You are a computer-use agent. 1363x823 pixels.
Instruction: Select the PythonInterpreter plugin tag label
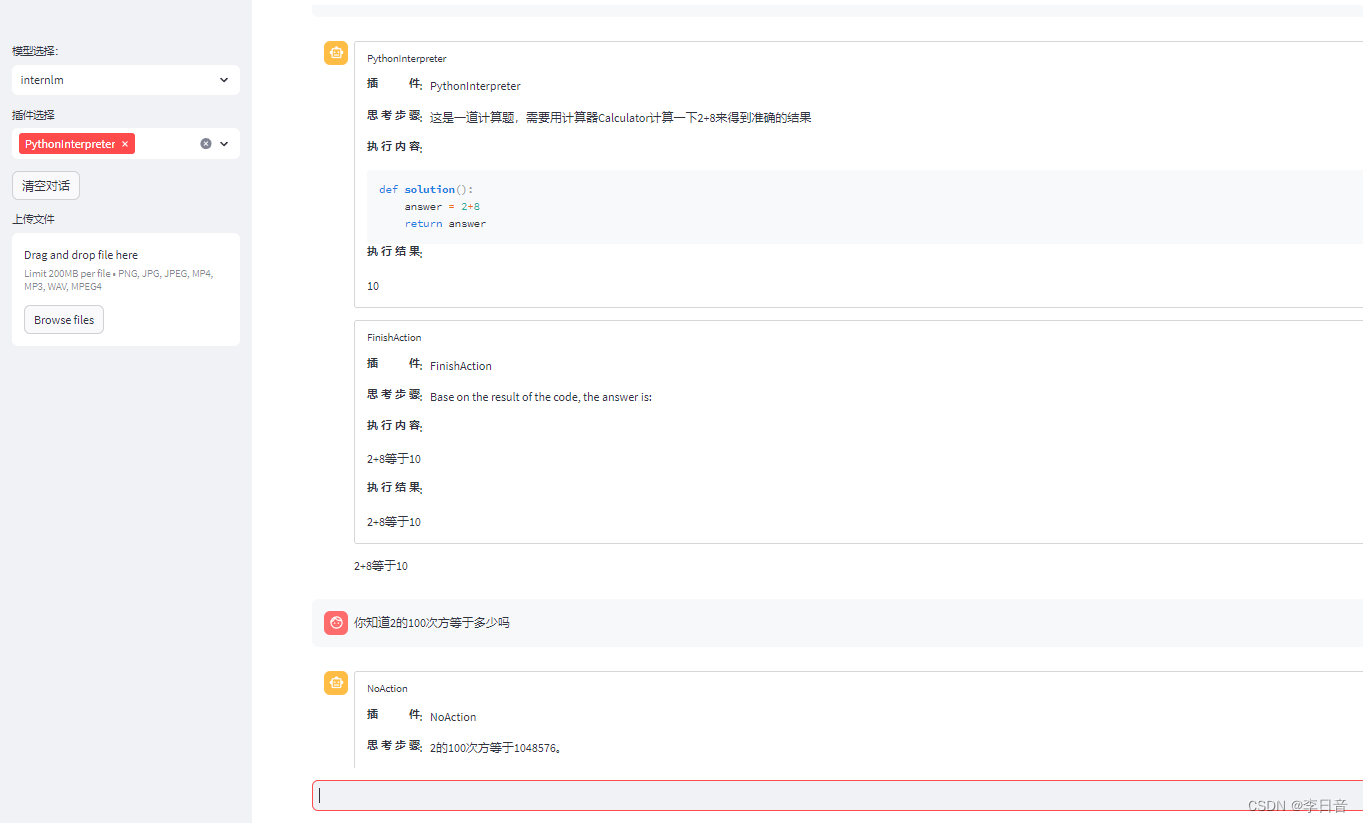point(70,144)
